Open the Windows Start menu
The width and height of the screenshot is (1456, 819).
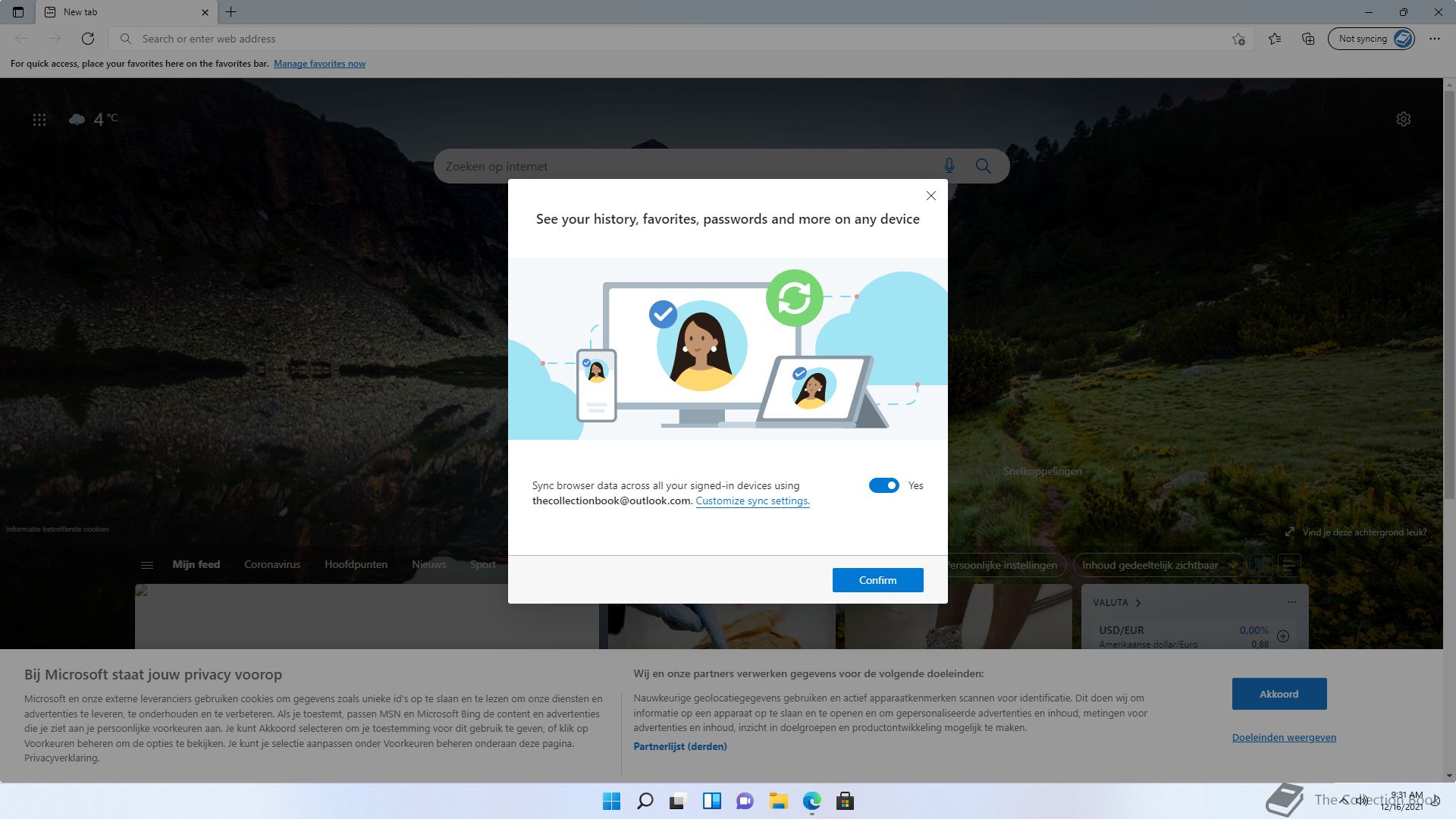click(611, 801)
